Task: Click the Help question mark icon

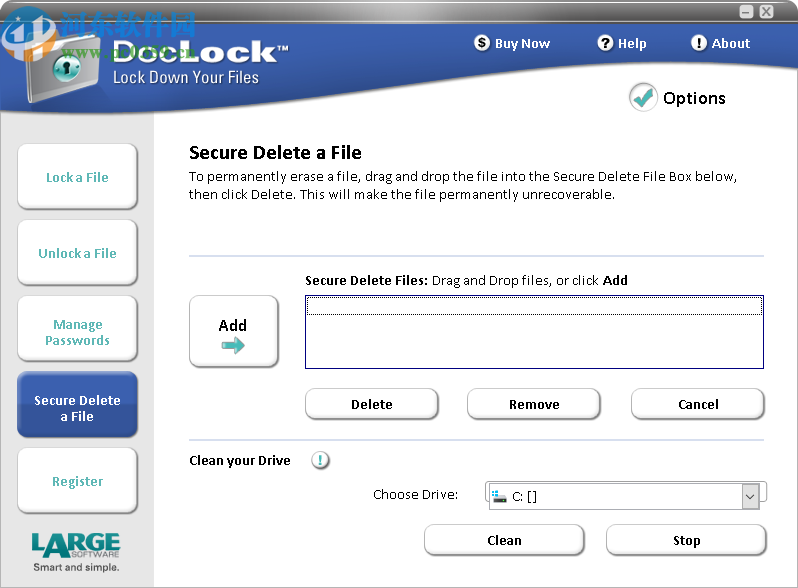Action: tap(606, 43)
